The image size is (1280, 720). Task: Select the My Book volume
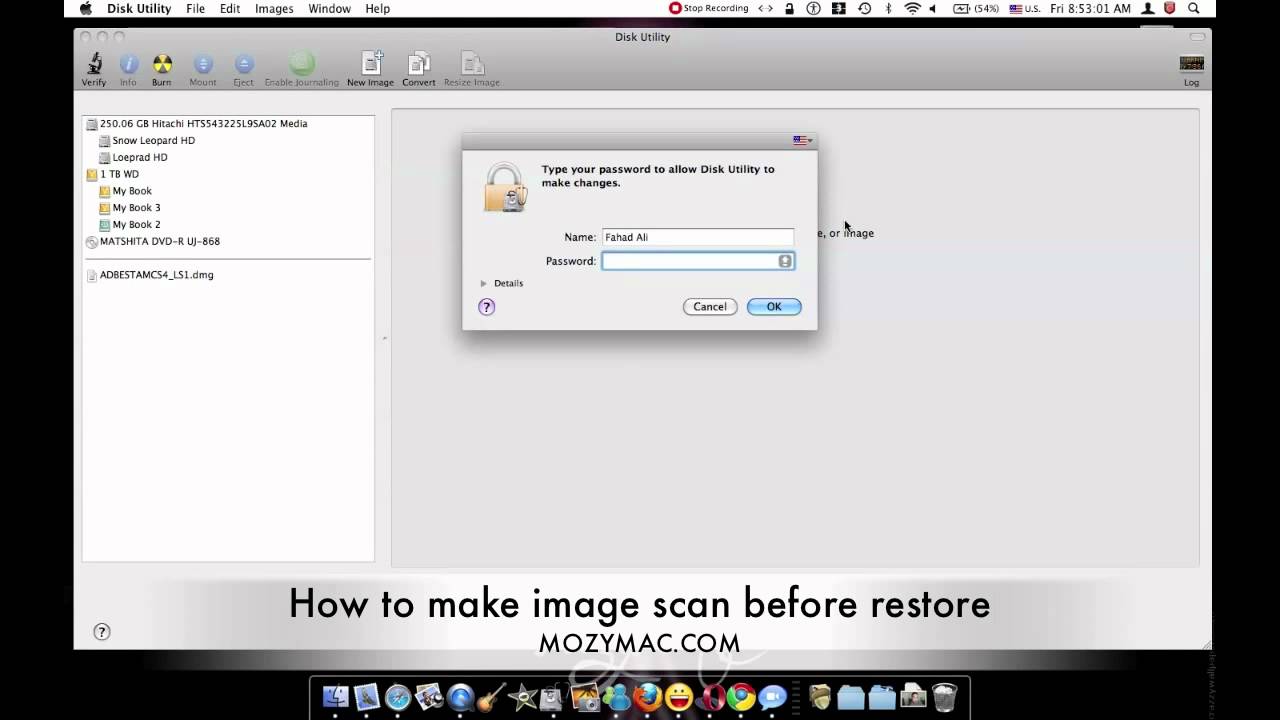coord(132,191)
